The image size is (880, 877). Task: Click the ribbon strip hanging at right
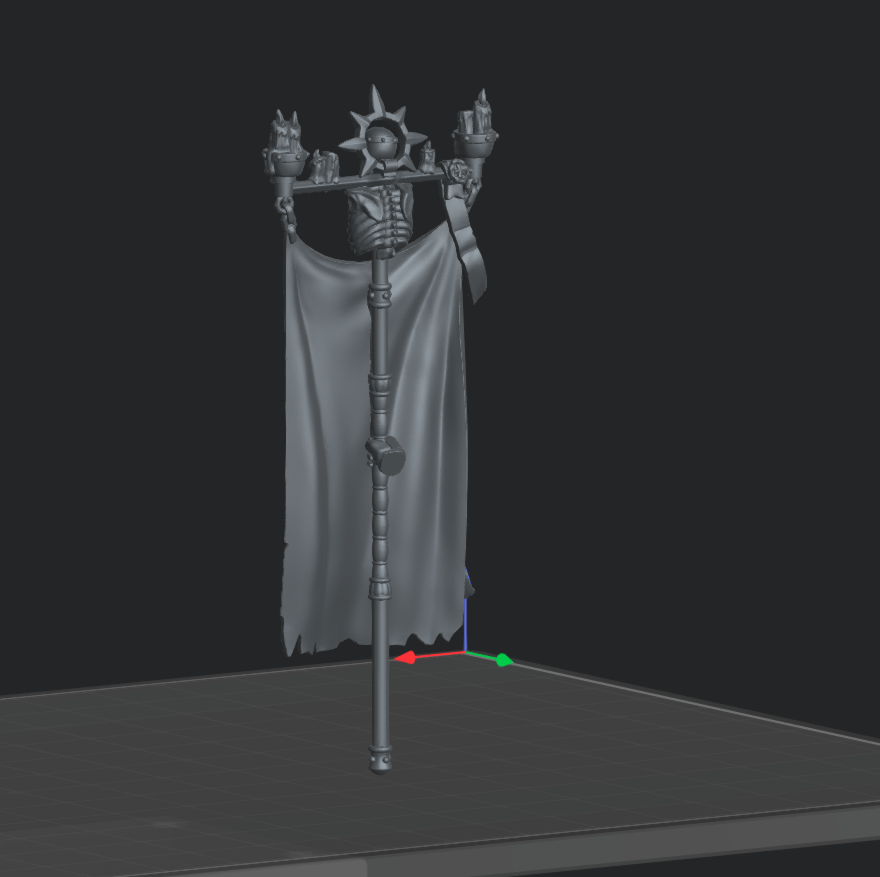[x=470, y=250]
